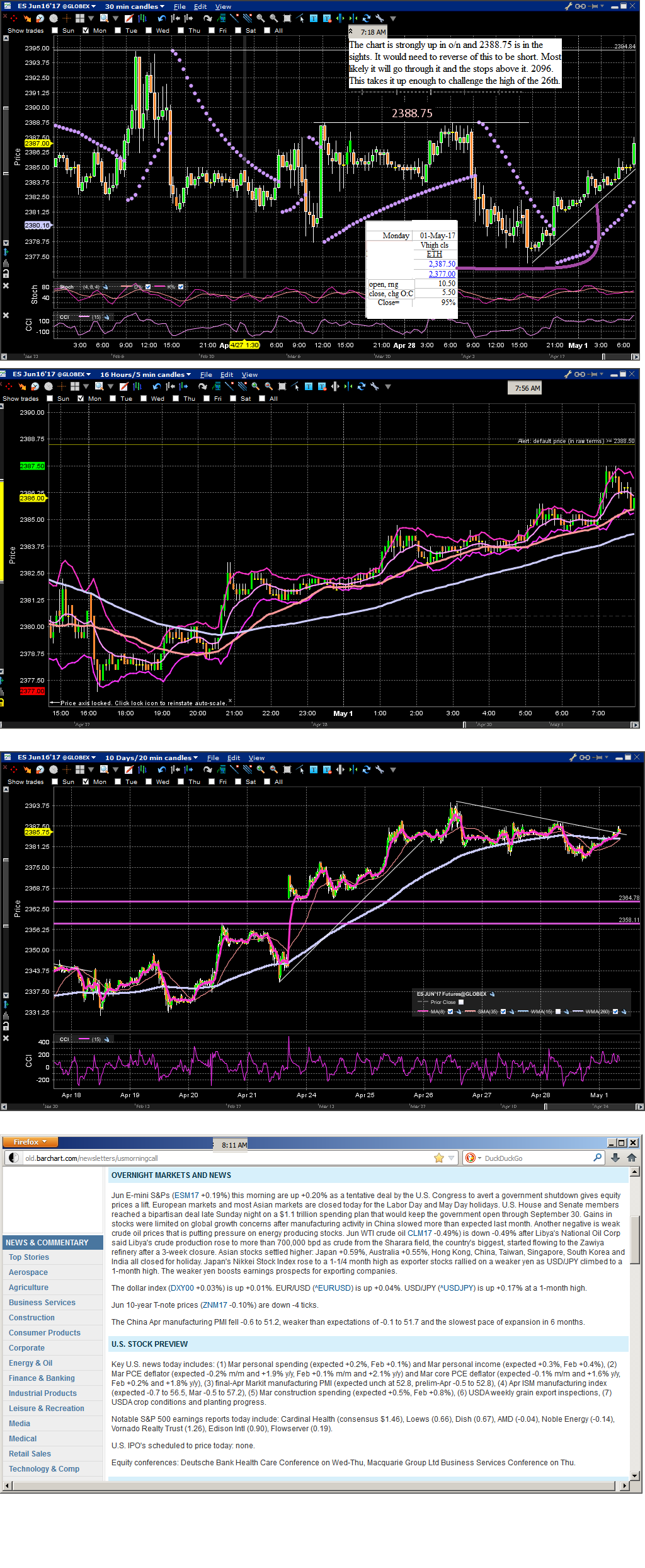The width and height of the screenshot is (645, 1568).
Task: Open the View menu in the 30 min chart window
Action: [223, 6]
